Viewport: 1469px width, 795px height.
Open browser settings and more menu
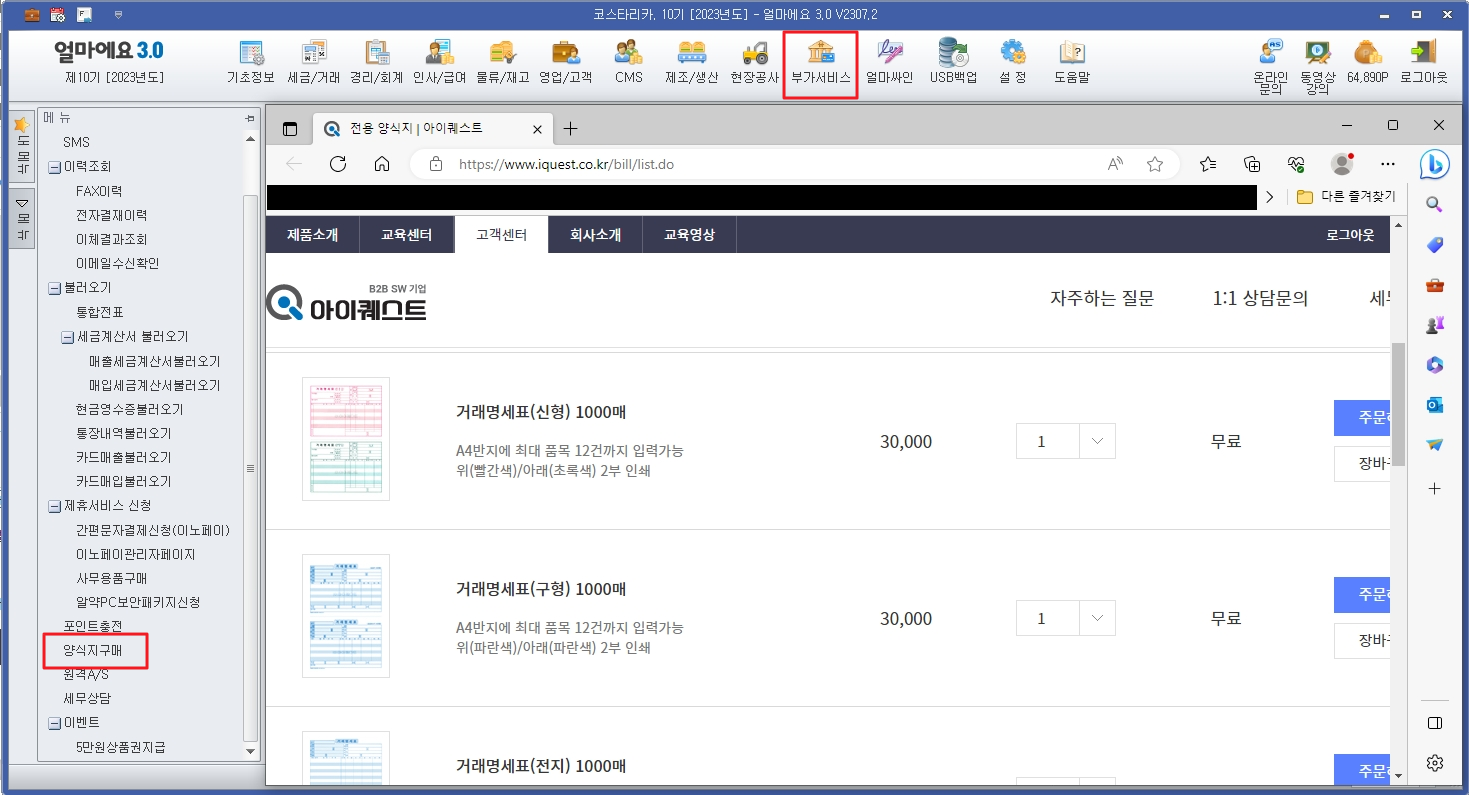tap(1387, 164)
